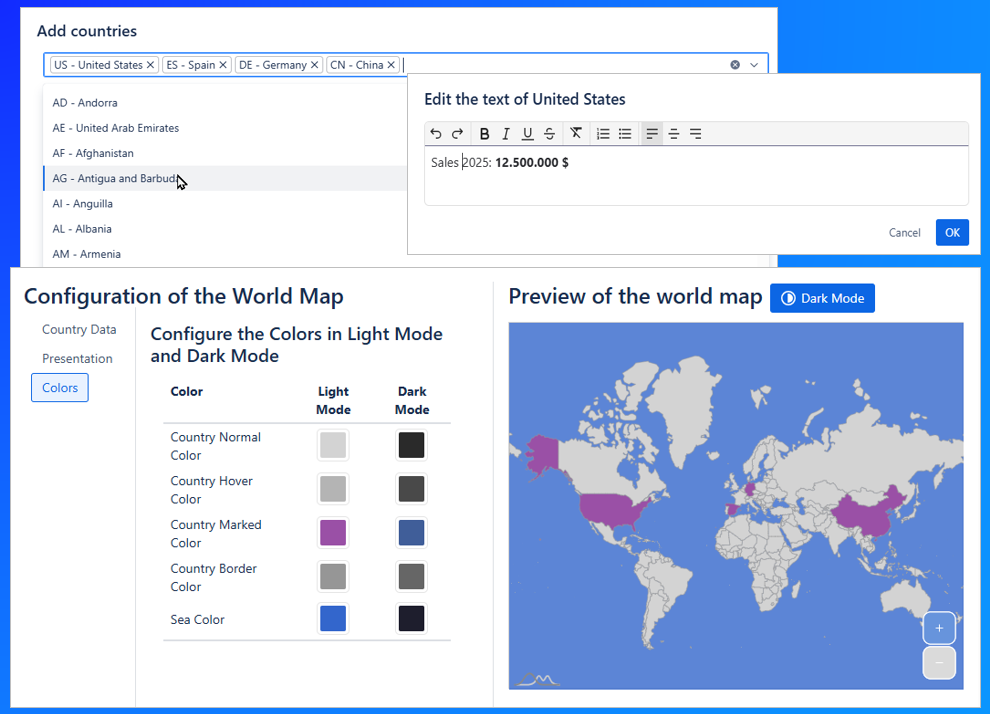Expand the countries dropdown chevron
Image resolution: width=990 pixels, height=714 pixels.
[x=754, y=65]
